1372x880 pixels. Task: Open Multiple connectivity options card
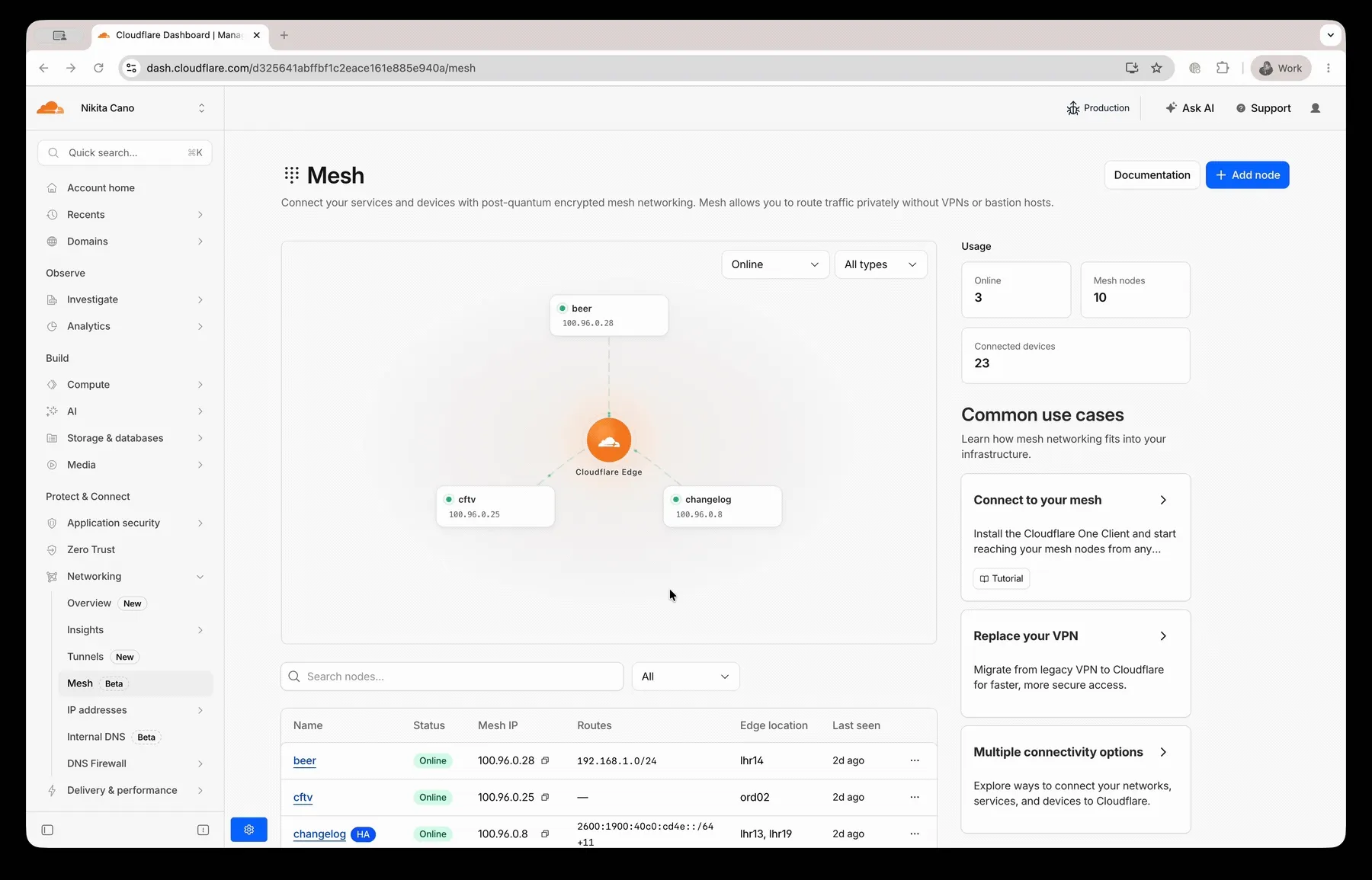(x=1075, y=779)
